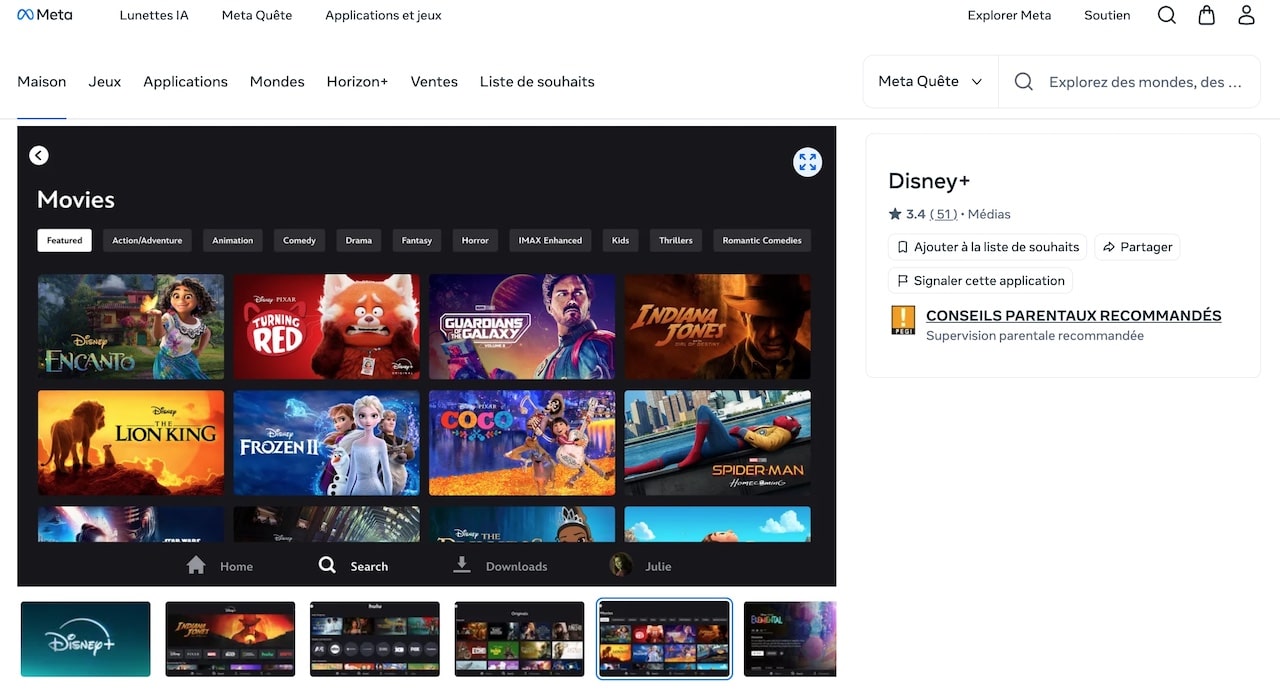This screenshot has height=689, width=1280.
Task: Report app via Signaler cette application
Action: click(x=980, y=281)
